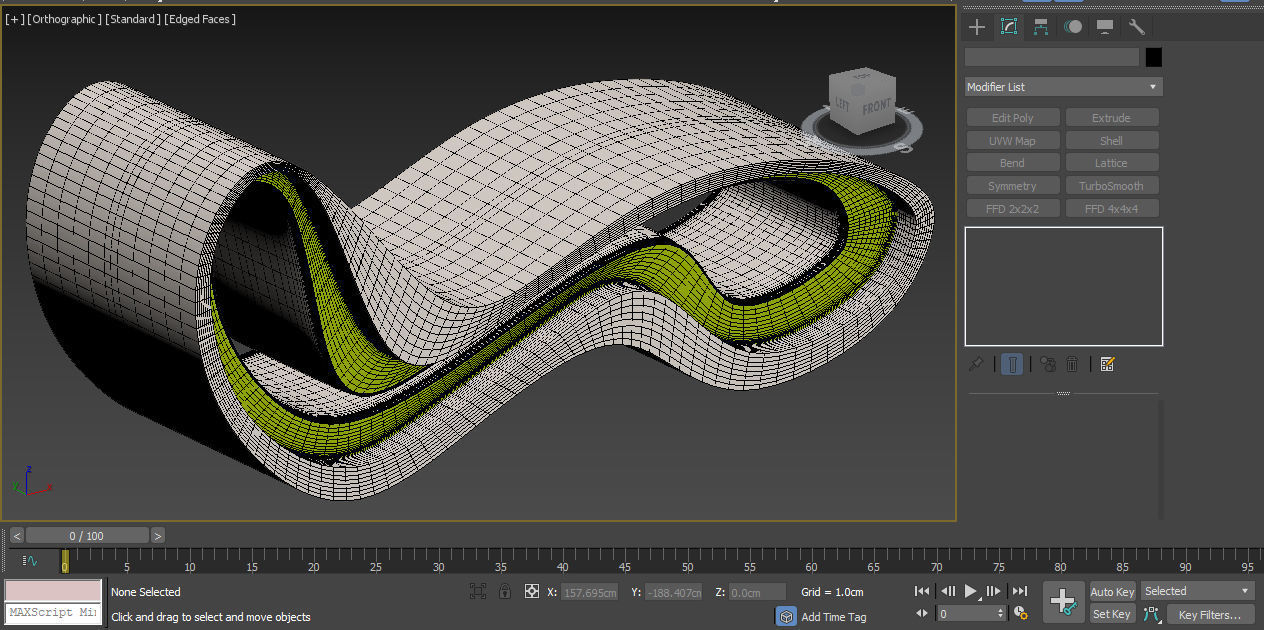Switch to the Display panel tab

(1105, 27)
